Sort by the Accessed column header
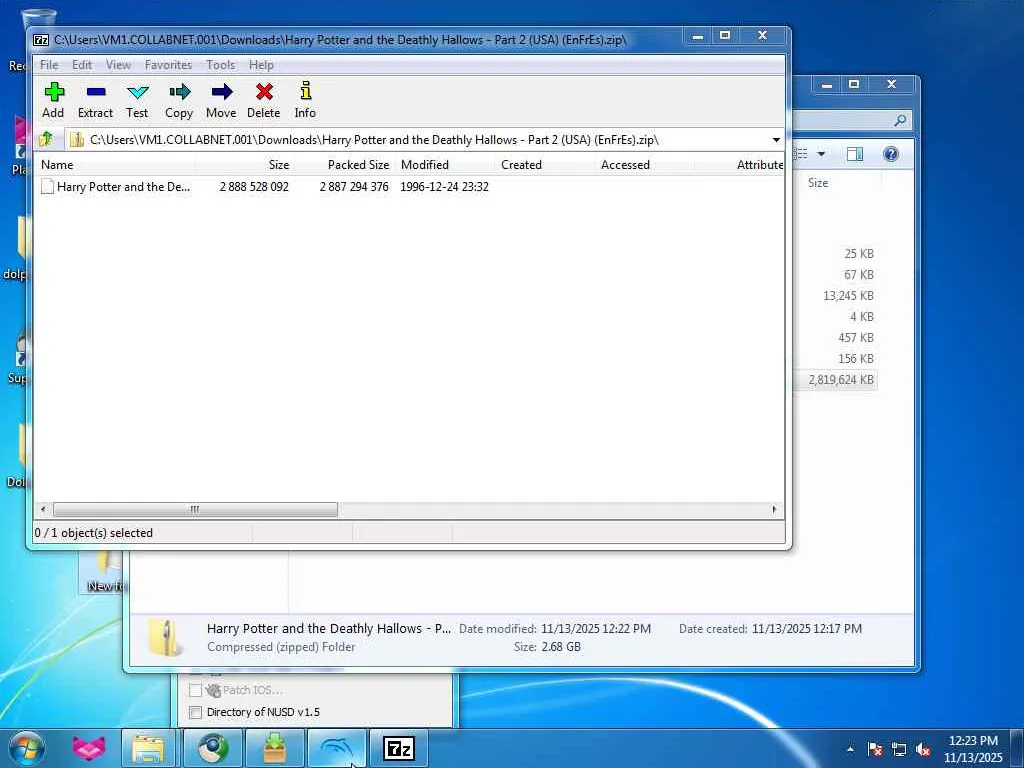 point(645,165)
